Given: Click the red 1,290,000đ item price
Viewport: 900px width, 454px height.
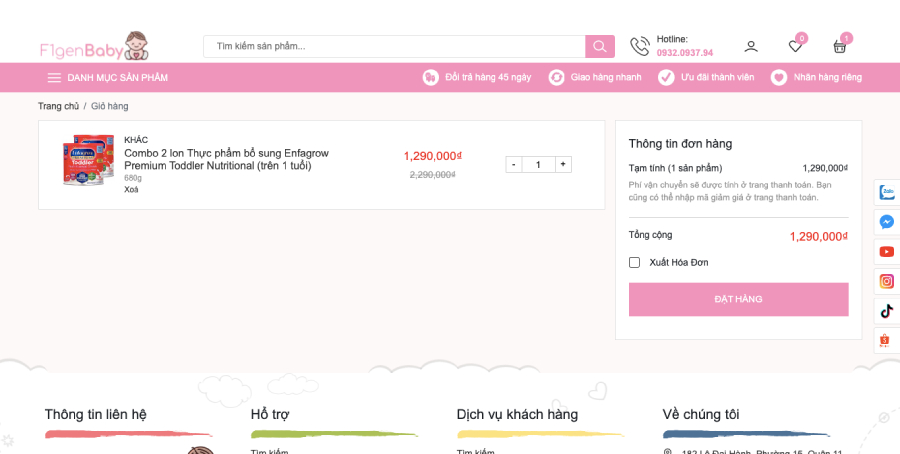Looking at the screenshot, I should [x=433, y=156].
